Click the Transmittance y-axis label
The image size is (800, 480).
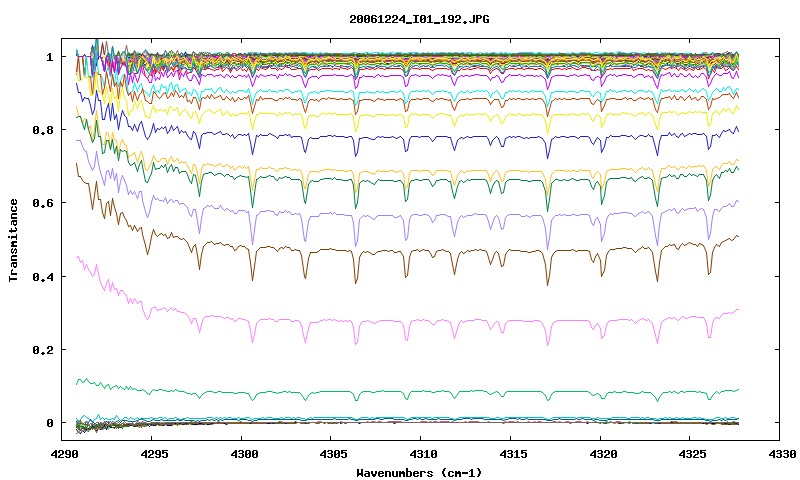13,240
